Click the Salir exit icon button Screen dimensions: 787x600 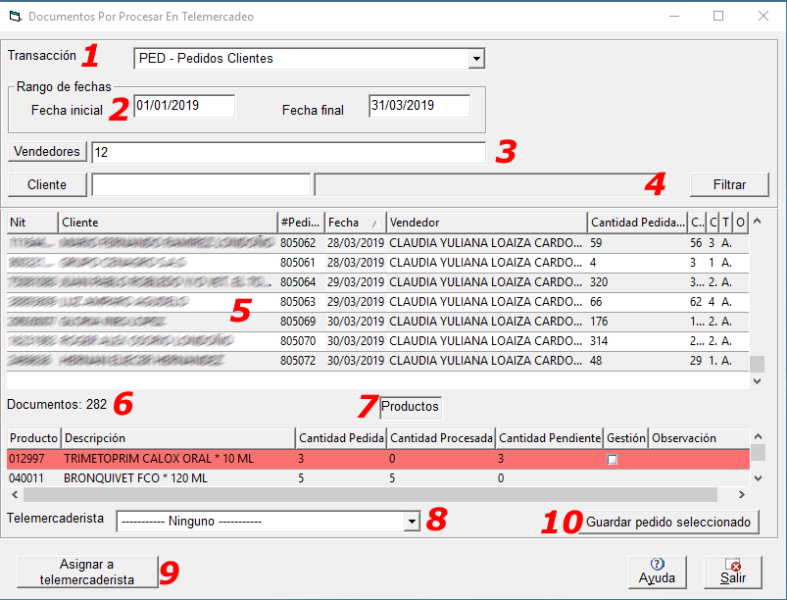(x=733, y=571)
